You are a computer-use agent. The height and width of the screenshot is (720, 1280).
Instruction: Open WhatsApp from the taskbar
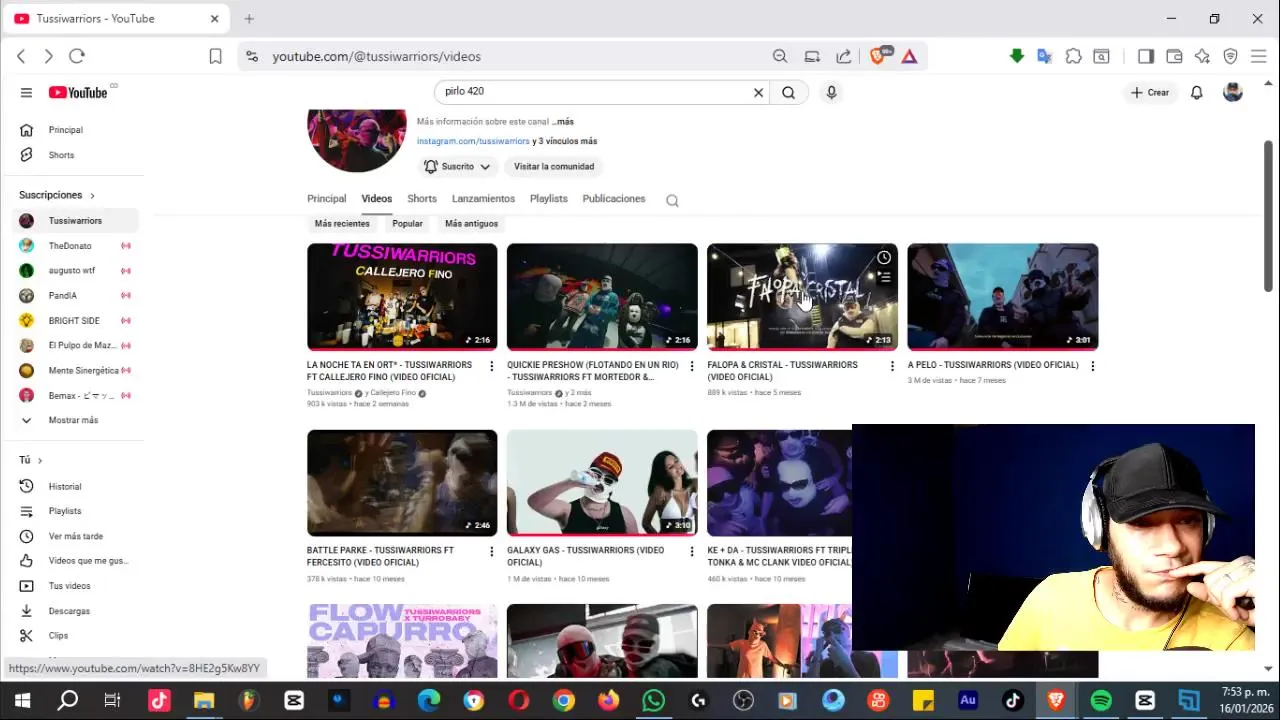point(653,700)
